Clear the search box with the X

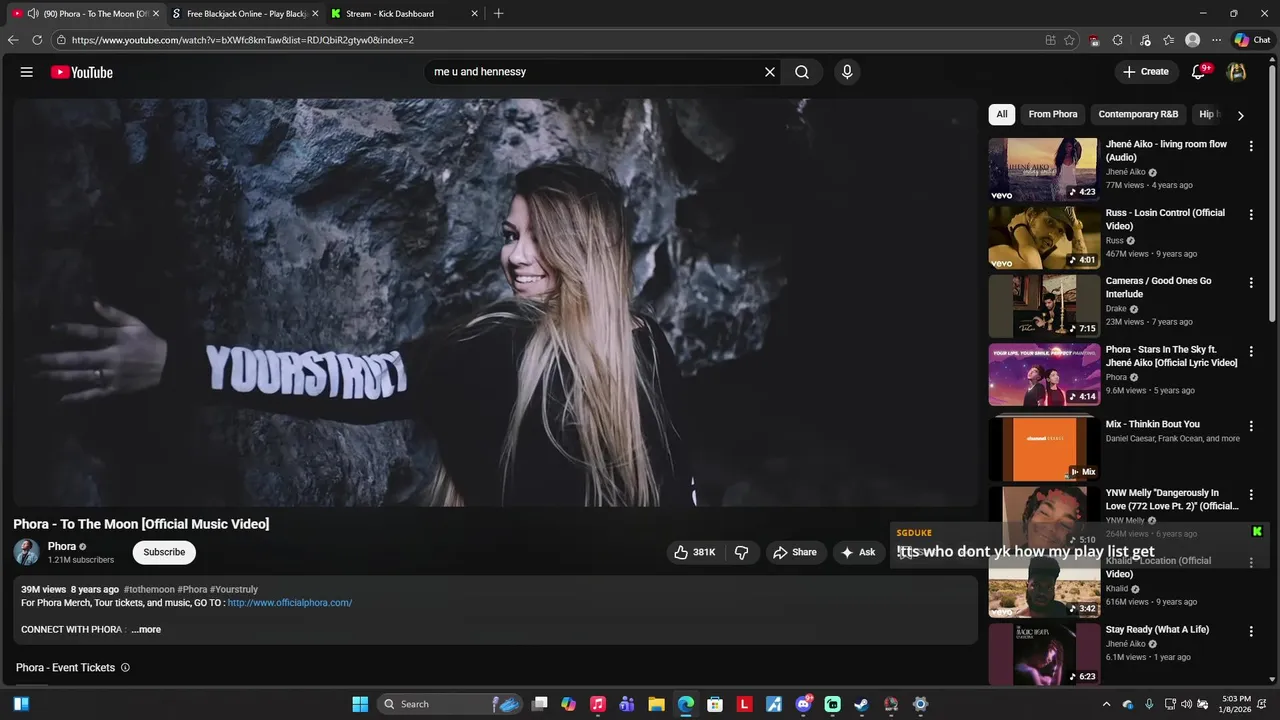pyautogui.click(x=770, y=72)
